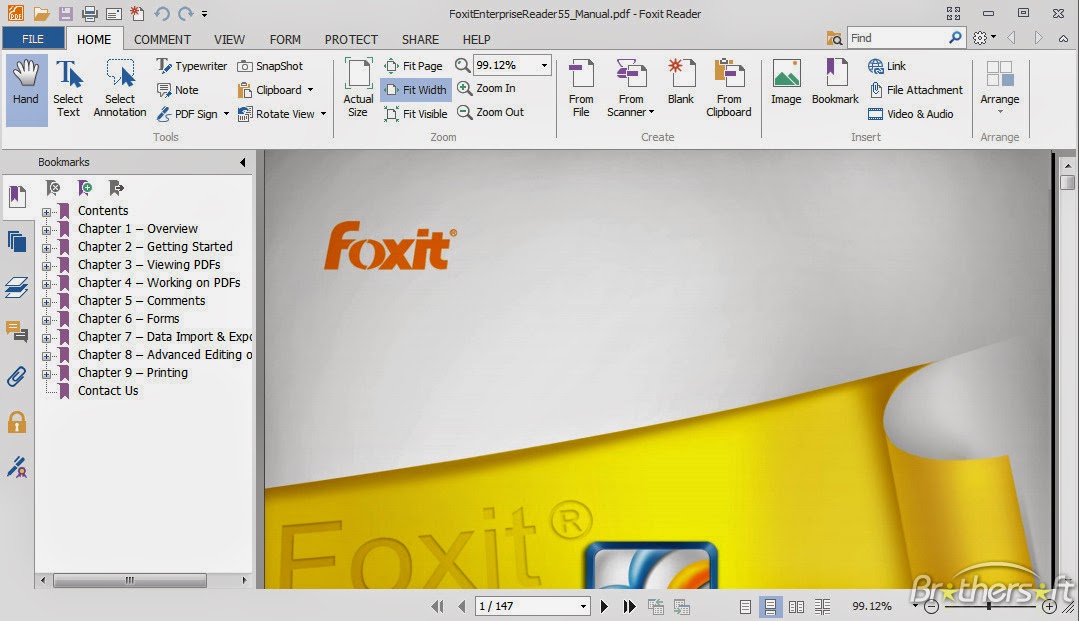1079x621 pixels.
Task: Open Rotate View dropdown arrow
Action: (x=323, y=114)
